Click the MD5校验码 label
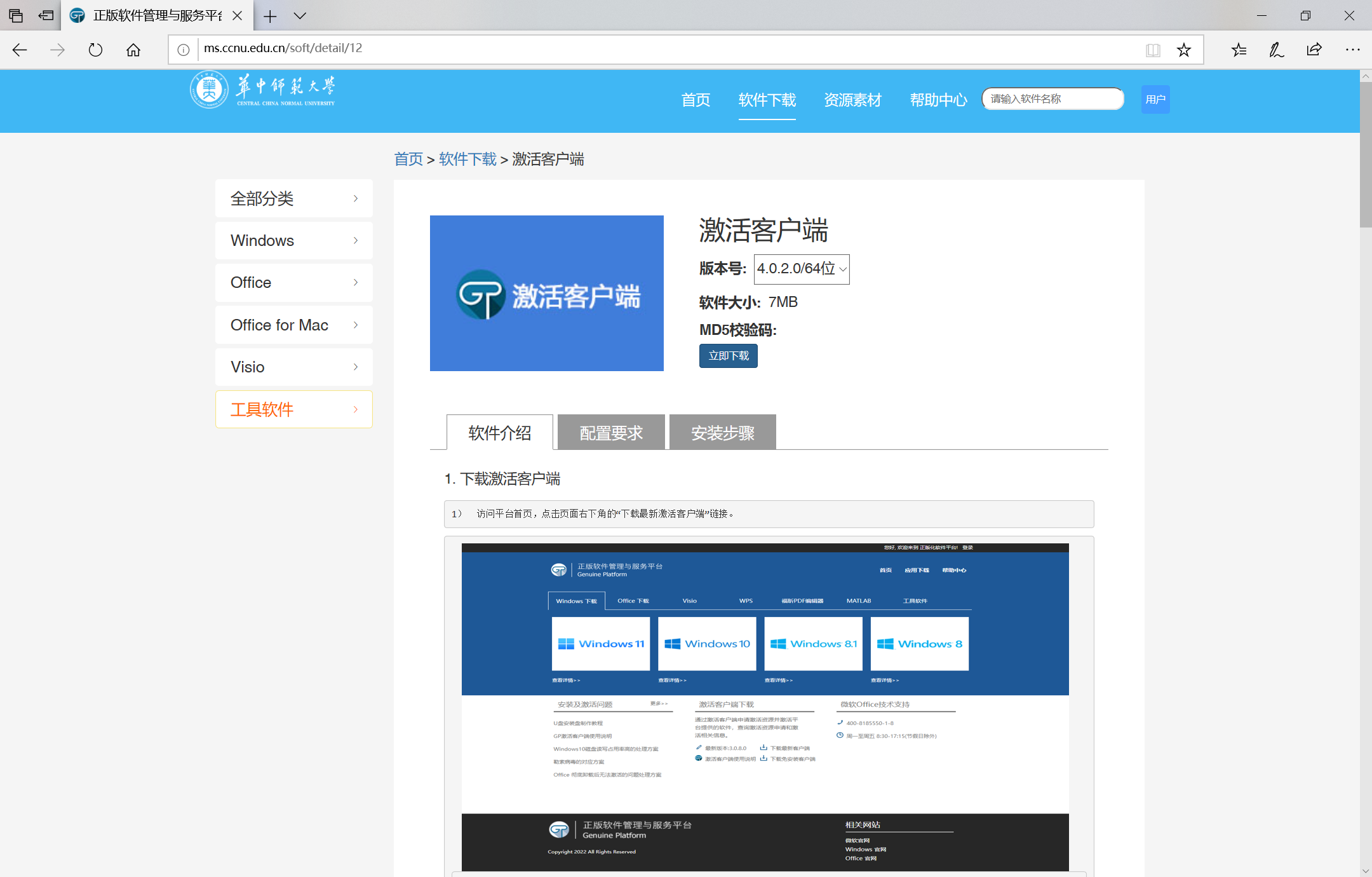 (737, 330)
